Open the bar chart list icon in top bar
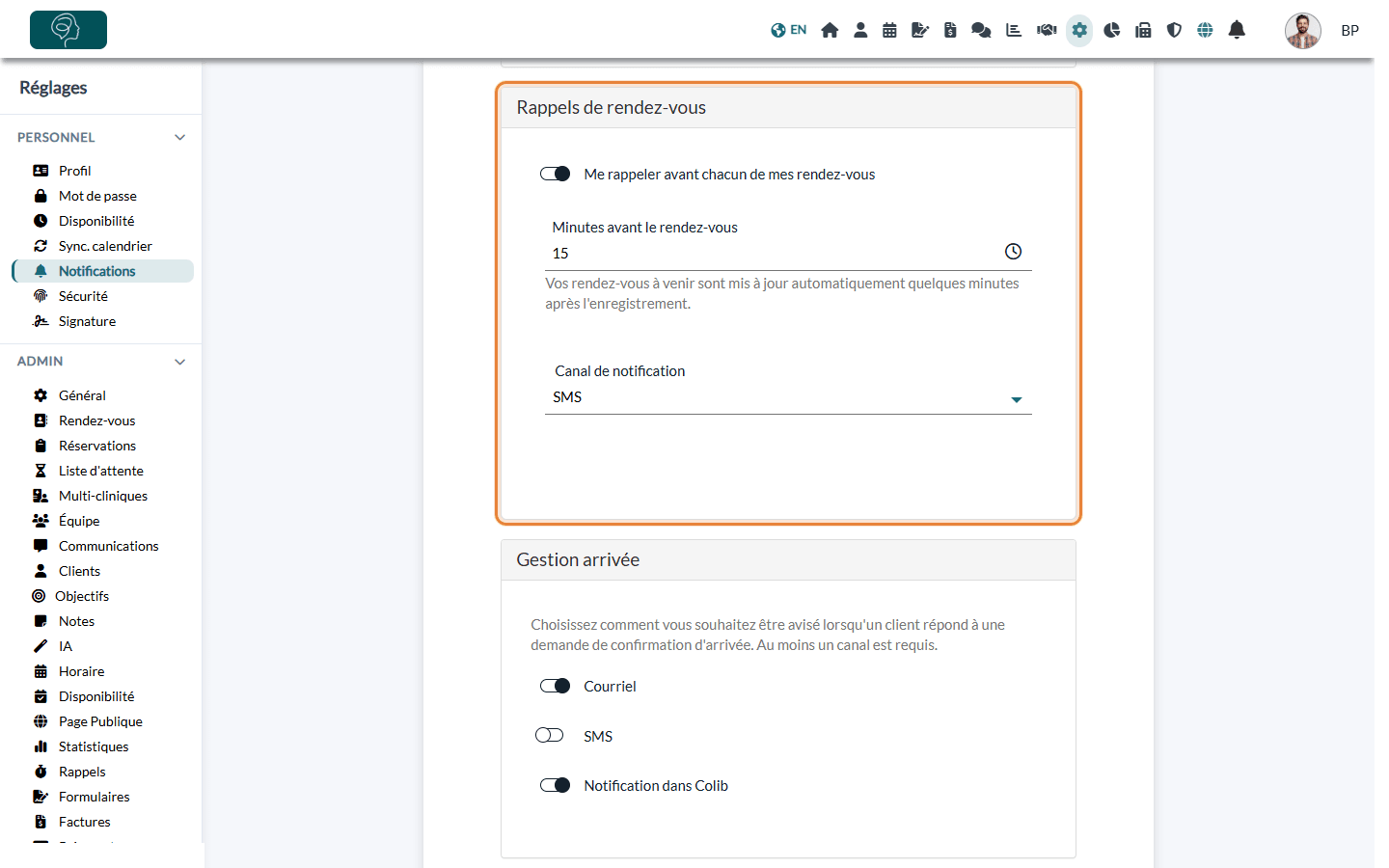The image size is (1389, 868). tap(1014, 30)
